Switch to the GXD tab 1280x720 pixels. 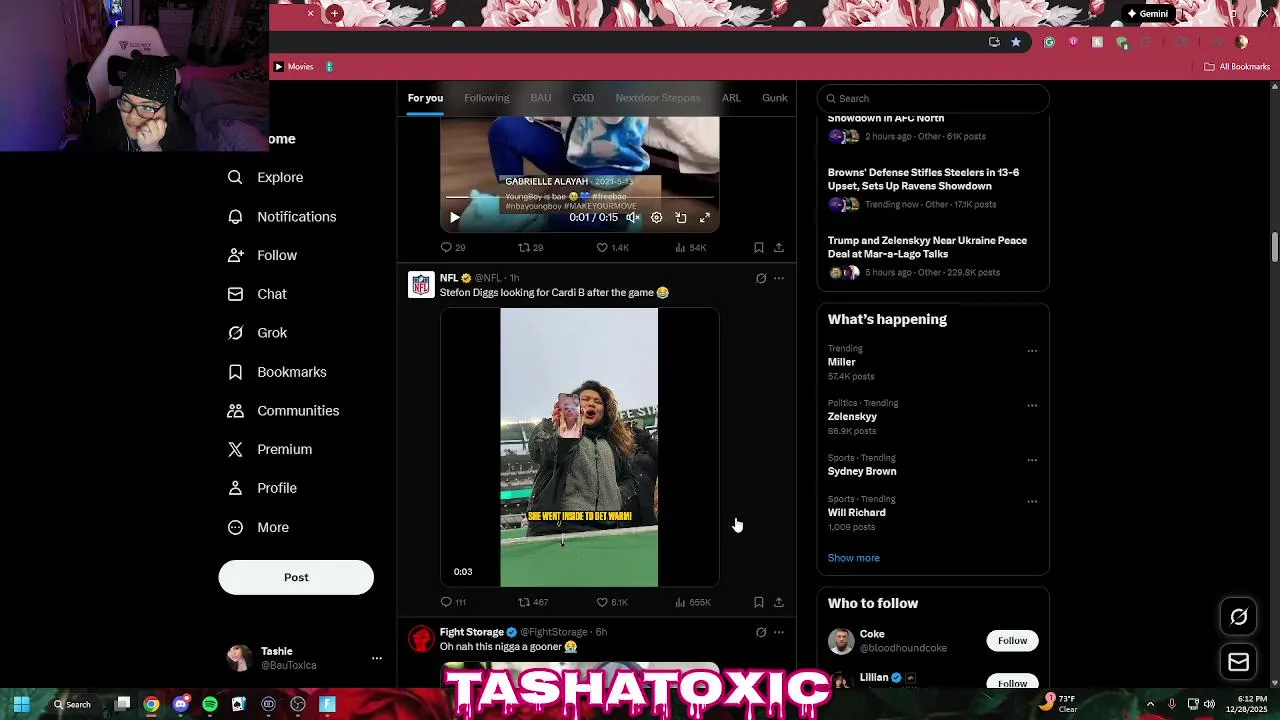point(583,98)
